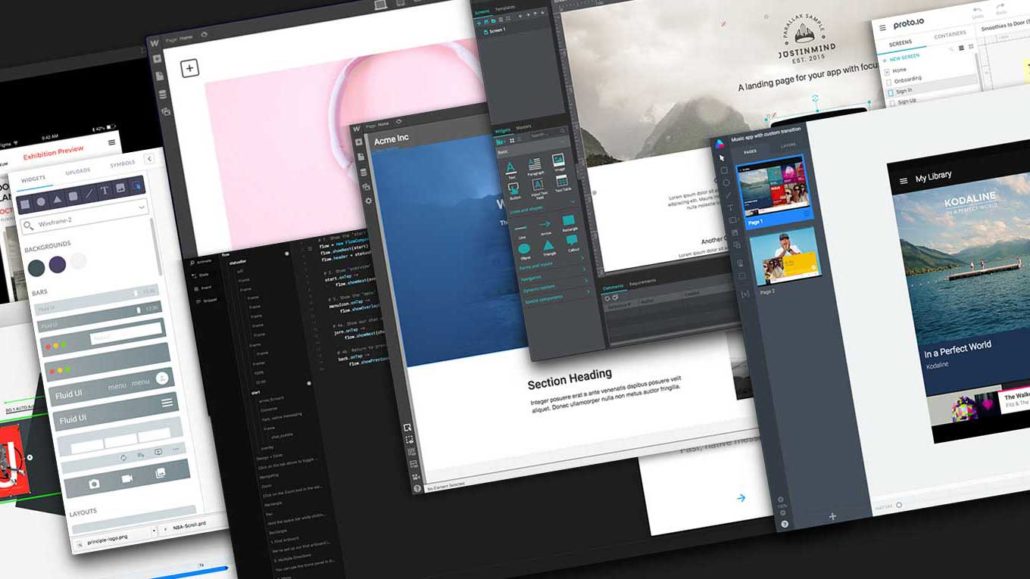Click the plus icon below the pages panel
Screen dimensions: 1030x579
click(x=832, y=517)
